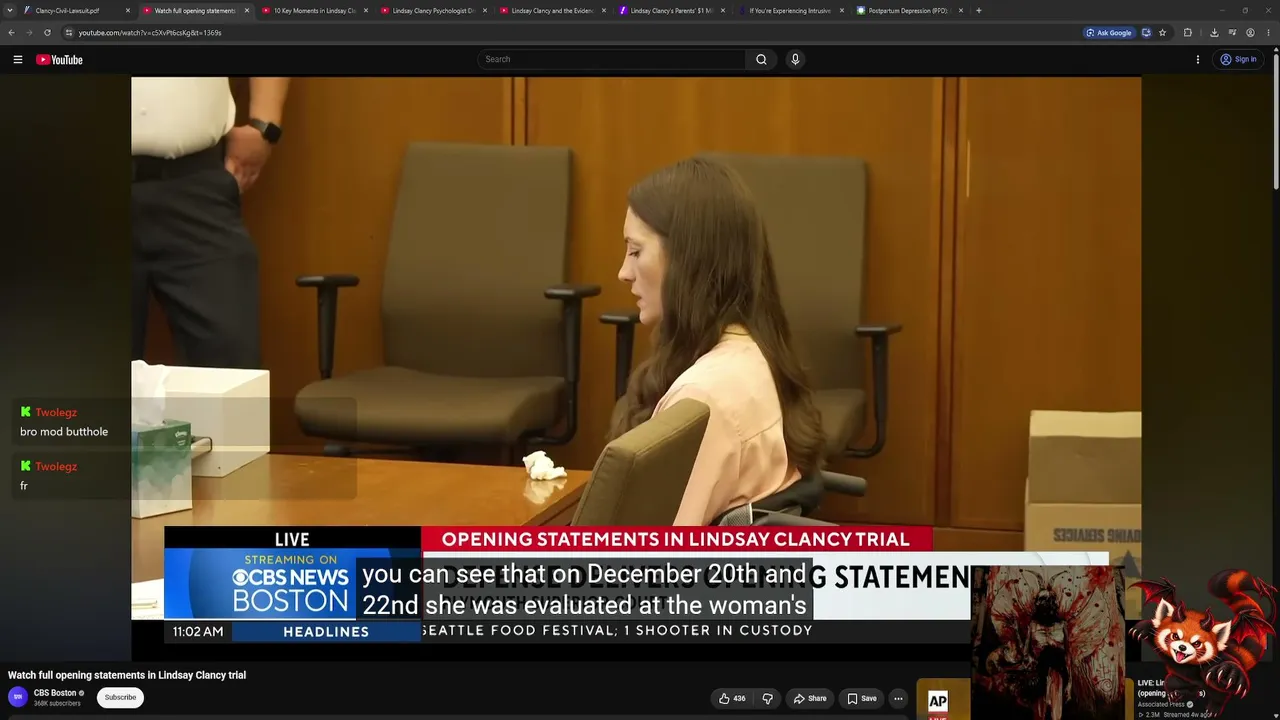
Task: Open browser downloads
Action: [x=1214, y=33]
